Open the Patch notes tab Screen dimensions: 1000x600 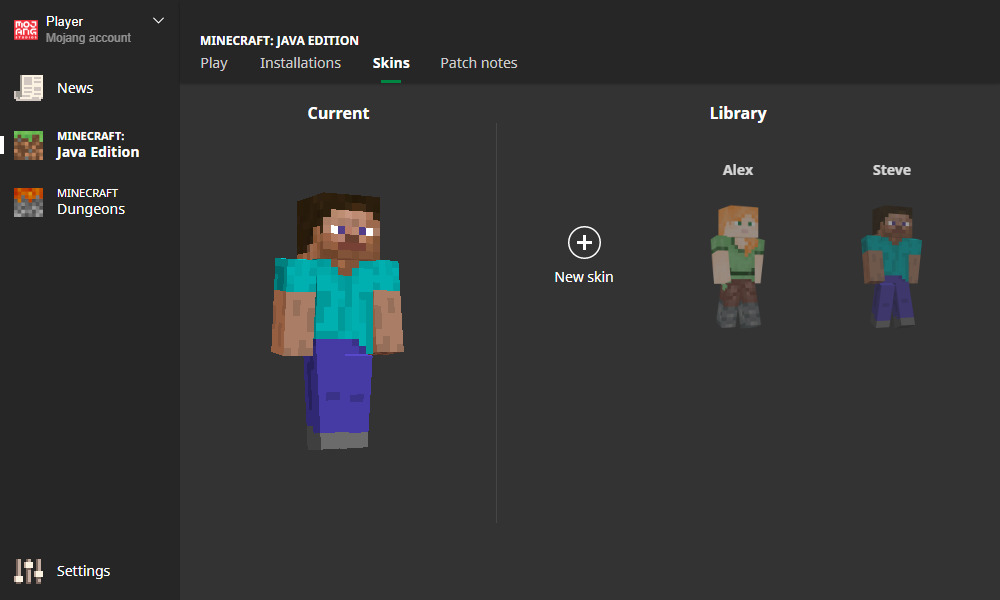pos(478,63)
